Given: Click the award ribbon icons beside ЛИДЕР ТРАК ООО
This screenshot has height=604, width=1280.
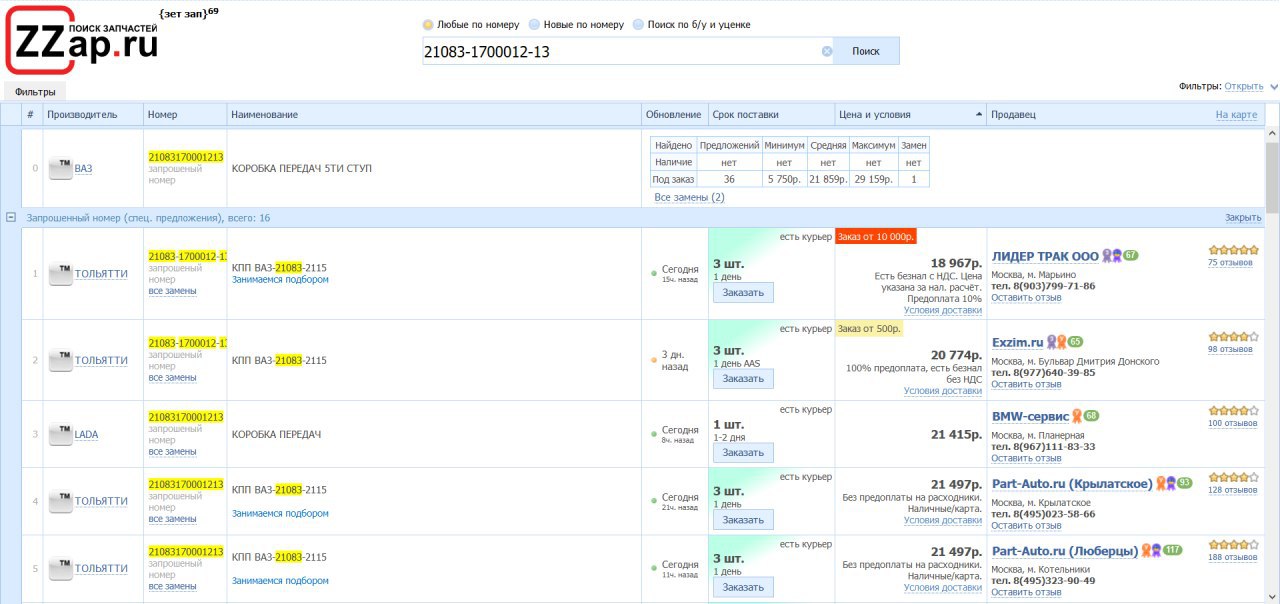Looking at the screenshot, I should [1112, 256].
